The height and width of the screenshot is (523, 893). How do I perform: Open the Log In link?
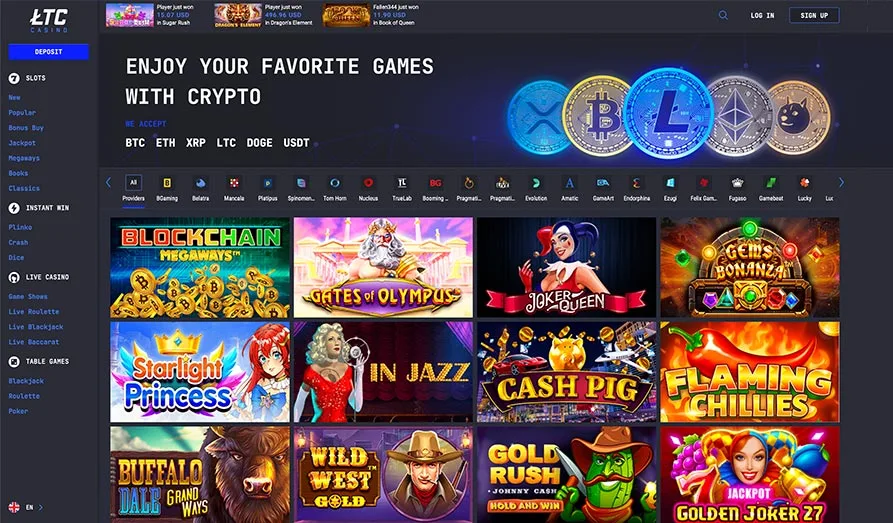pyautogui.click(x=762, y=15)
